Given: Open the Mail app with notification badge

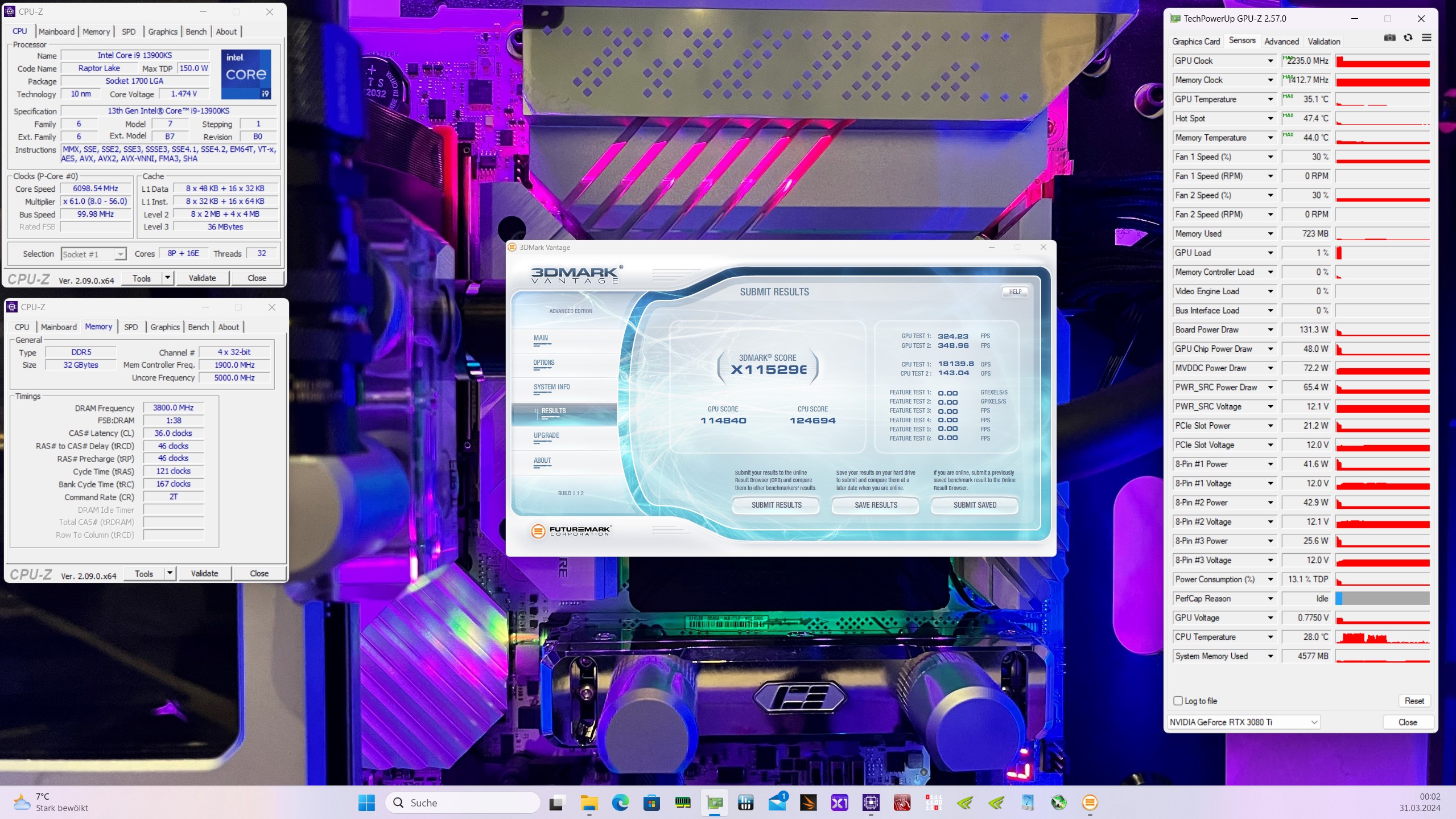Looking at the screenshot, I should click(x=777, y=802).
